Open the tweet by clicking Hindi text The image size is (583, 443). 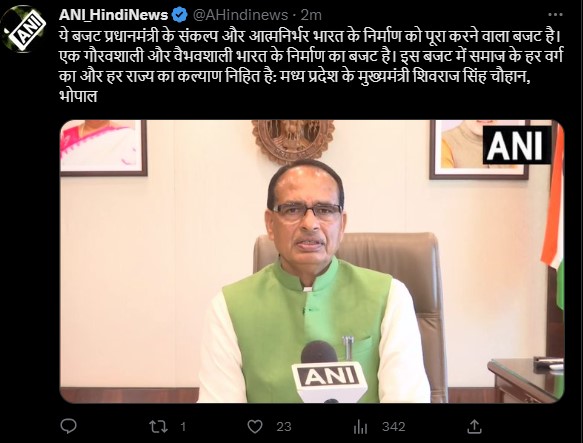(312, 66)
